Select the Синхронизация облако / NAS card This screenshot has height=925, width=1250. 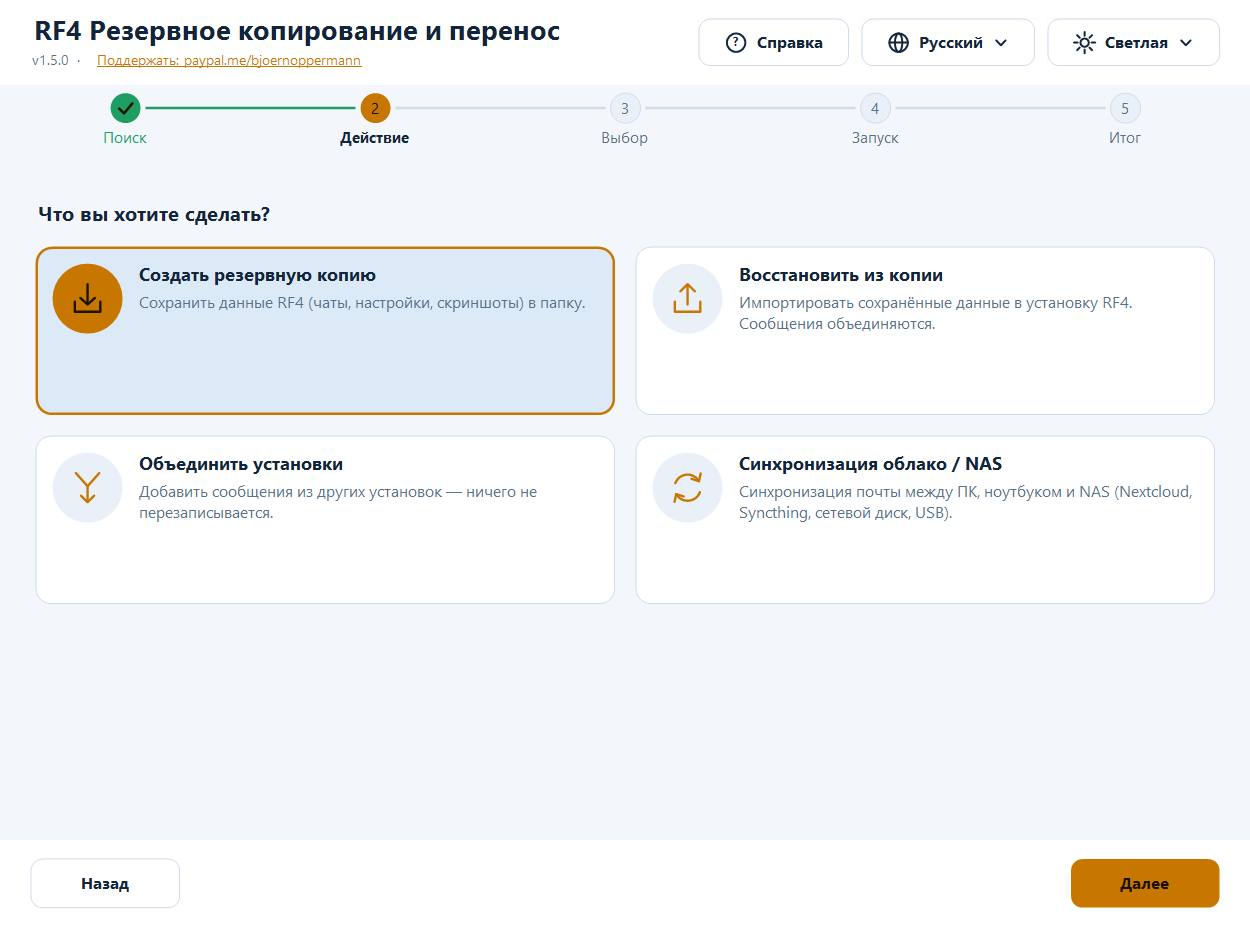[x=925, y=520]
